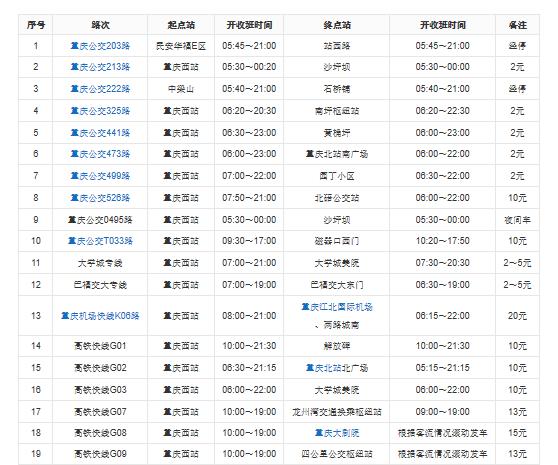This screenshot has height=465, width=558.
Task: Click the 磁器口西门 terminal cell
Action: (x=337, y=241)
